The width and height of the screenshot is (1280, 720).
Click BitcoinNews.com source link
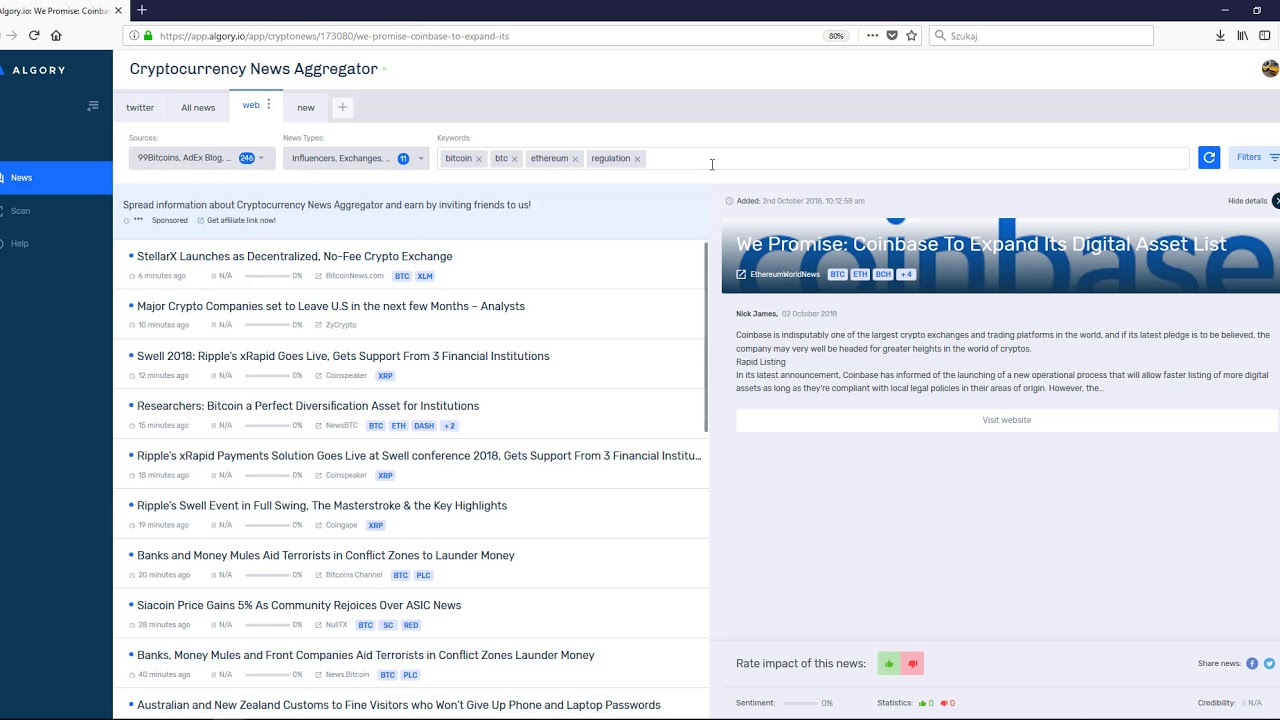[354, 276]
